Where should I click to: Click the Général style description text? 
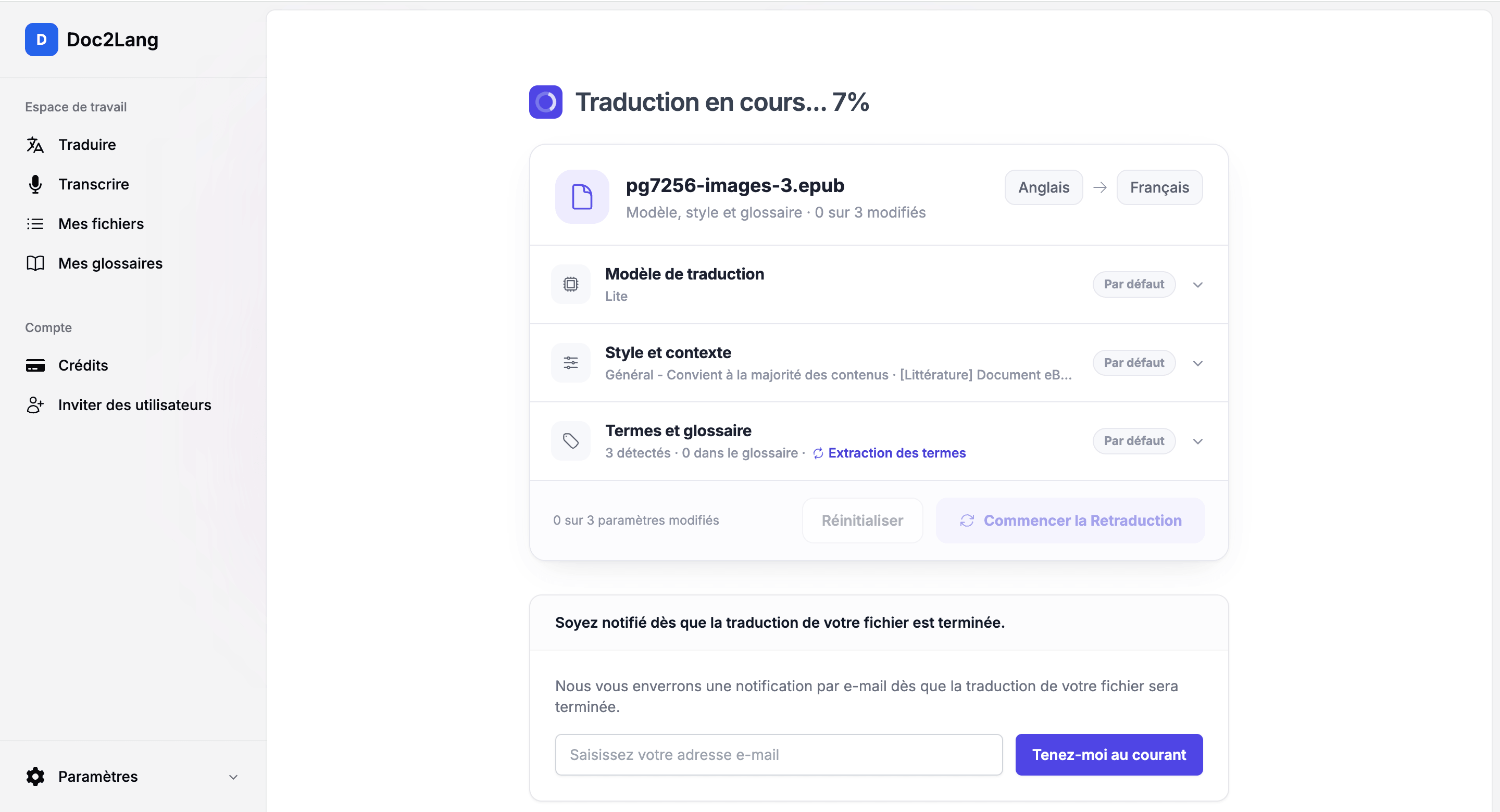pos(838,375)
